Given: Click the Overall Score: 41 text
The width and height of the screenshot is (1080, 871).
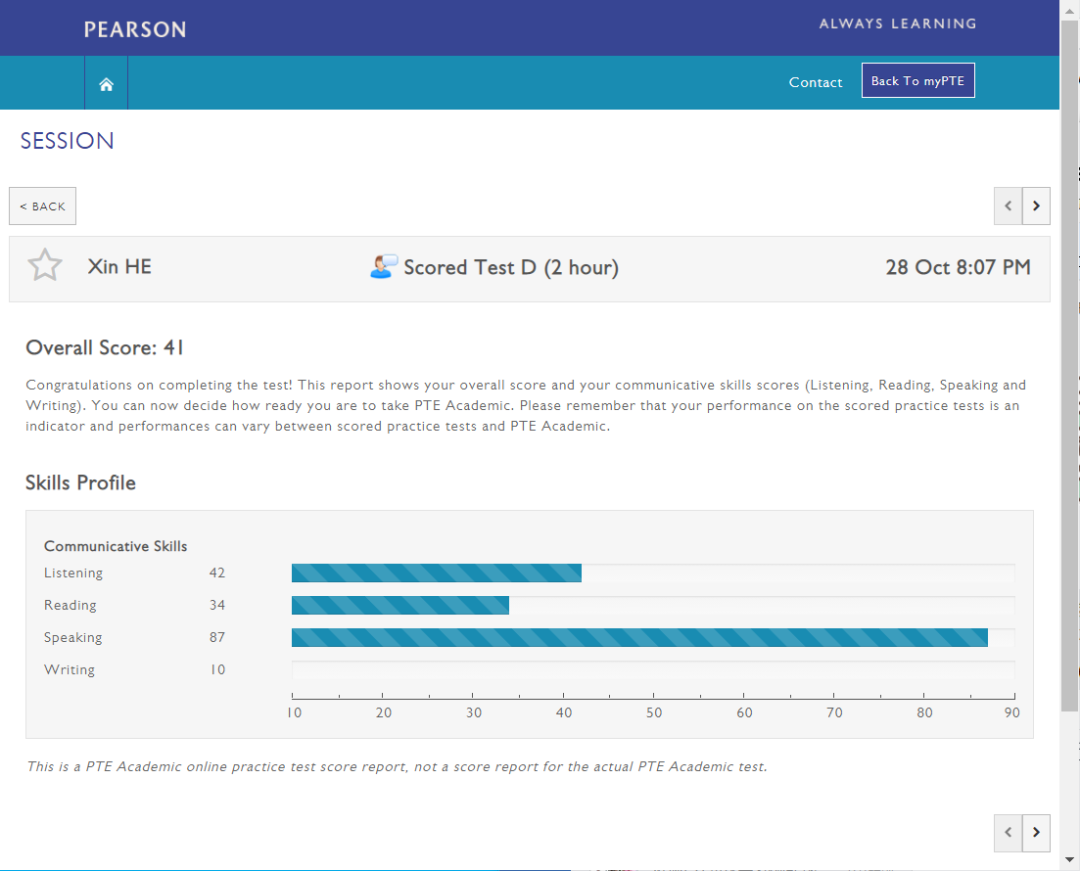Looking at the screenshot, I should click(x=105, y=348).
